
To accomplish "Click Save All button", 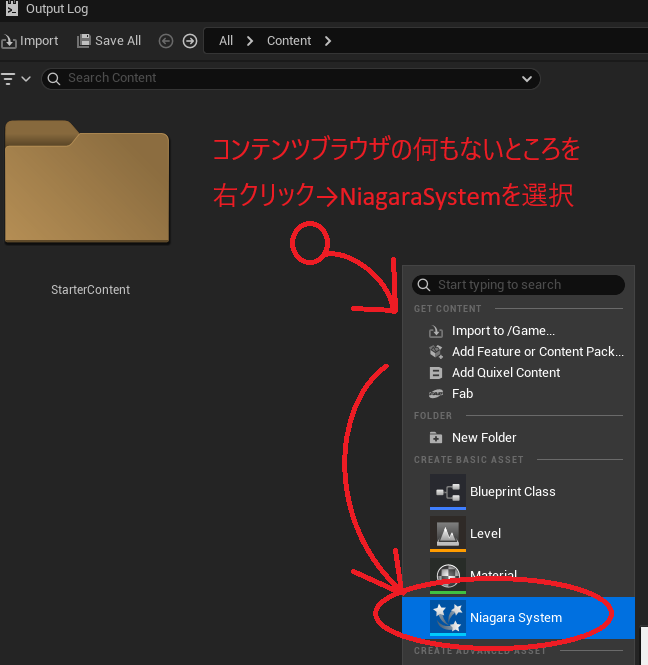I will tap(109, 41).
